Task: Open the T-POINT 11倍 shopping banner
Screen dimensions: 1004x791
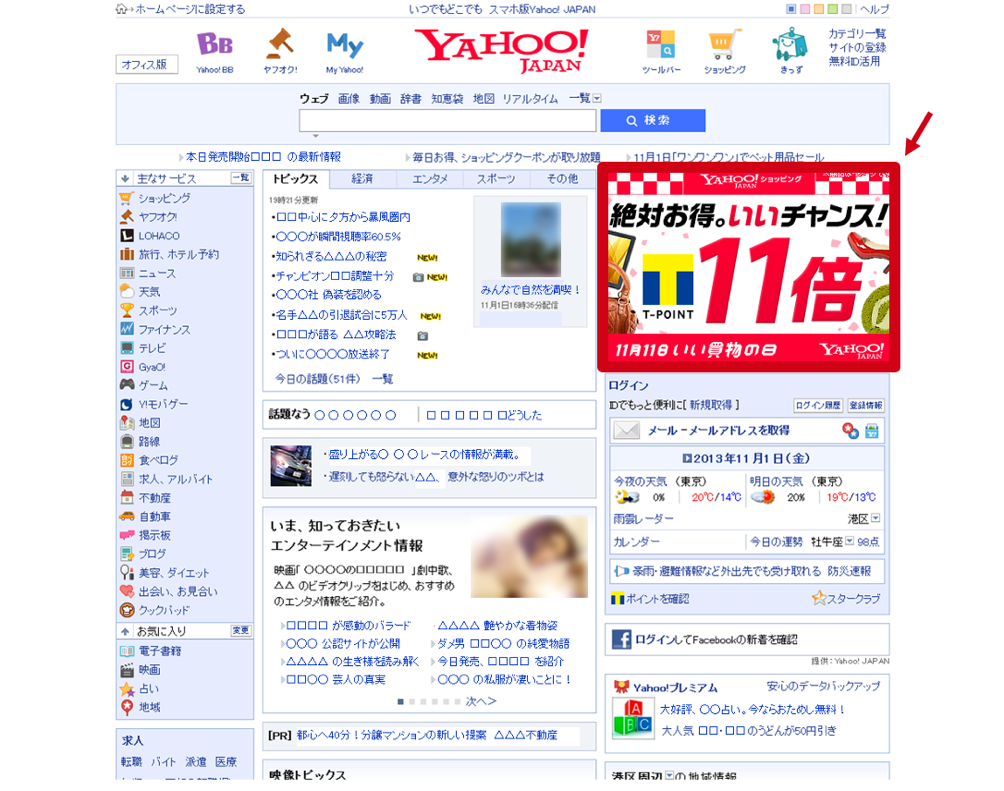Action: pos(749,266)
